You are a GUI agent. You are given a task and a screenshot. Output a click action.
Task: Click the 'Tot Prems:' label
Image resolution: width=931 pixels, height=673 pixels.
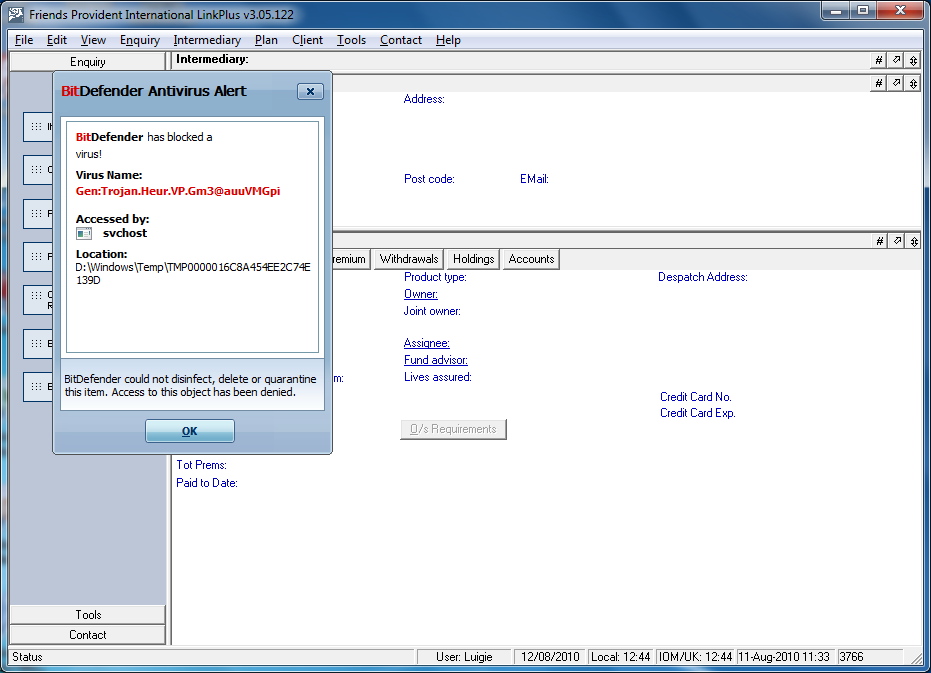201,465
